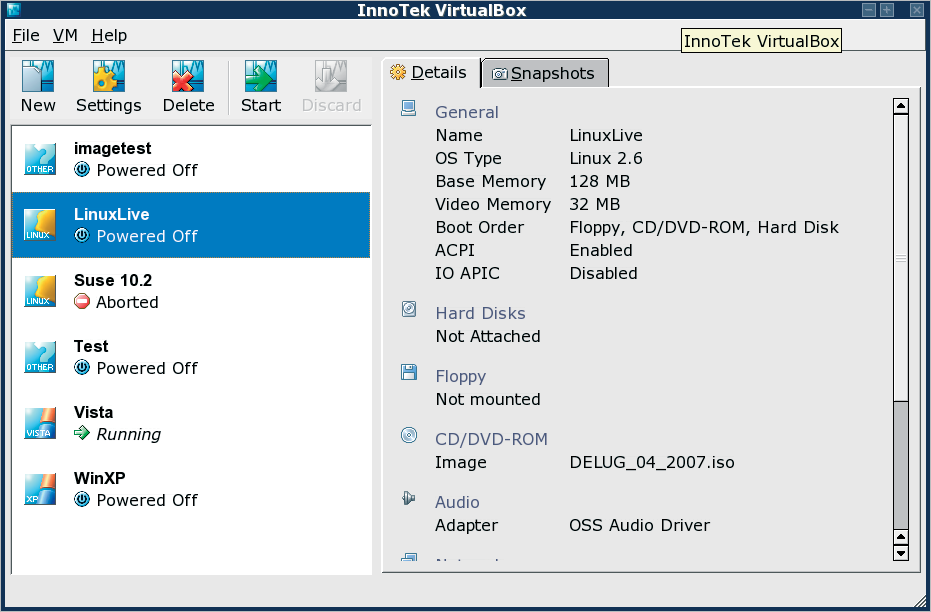The height and width of the screenshot is (612, 931).
Task: Open Settings from the toolbar
Action: pyautogui.click(x=109, y=87)
